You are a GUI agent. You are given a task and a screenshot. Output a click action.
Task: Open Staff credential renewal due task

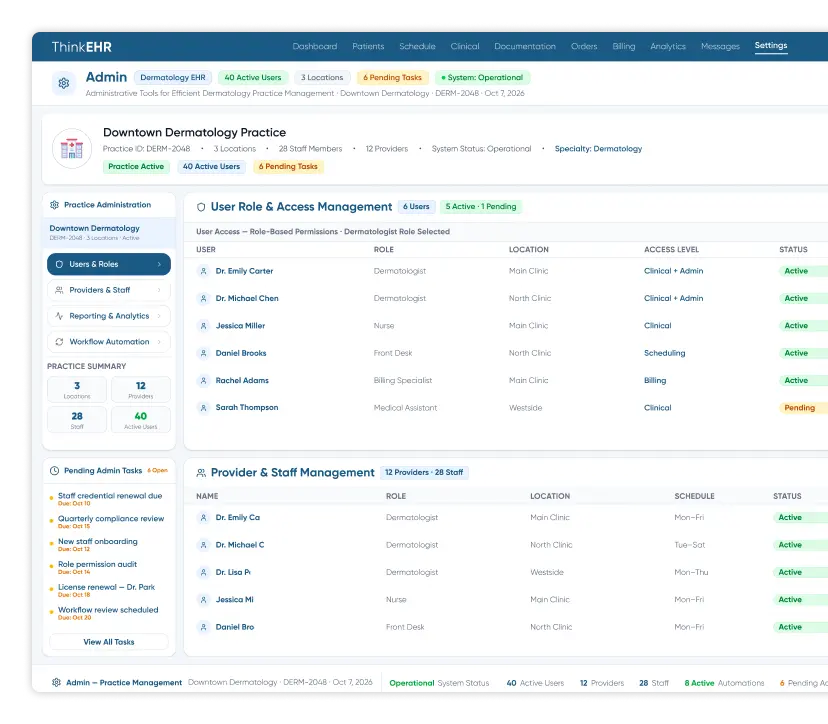click(110, 499)
